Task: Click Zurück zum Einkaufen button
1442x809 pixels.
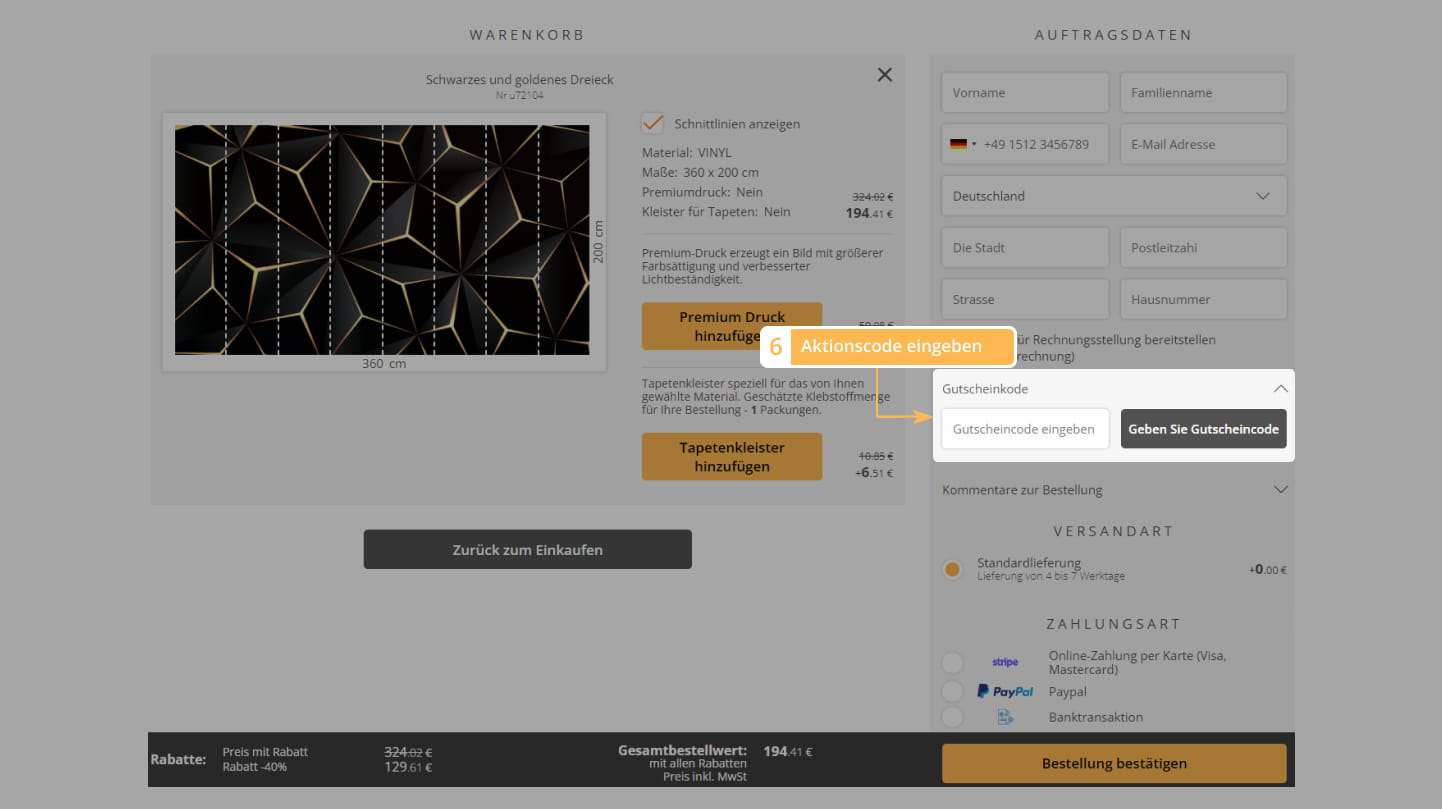Action: (x=527, y=550)
